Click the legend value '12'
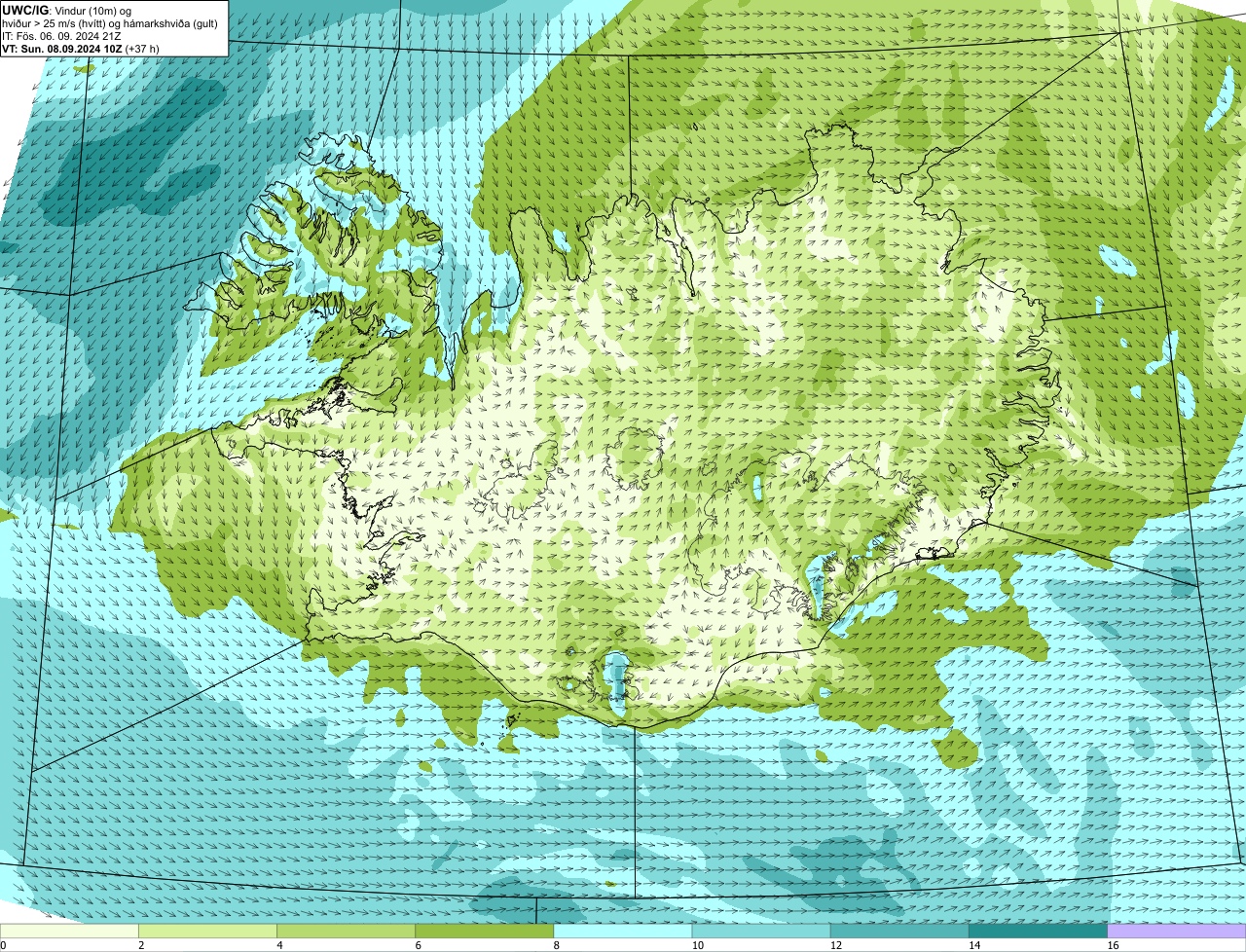 tap(835, 945)
